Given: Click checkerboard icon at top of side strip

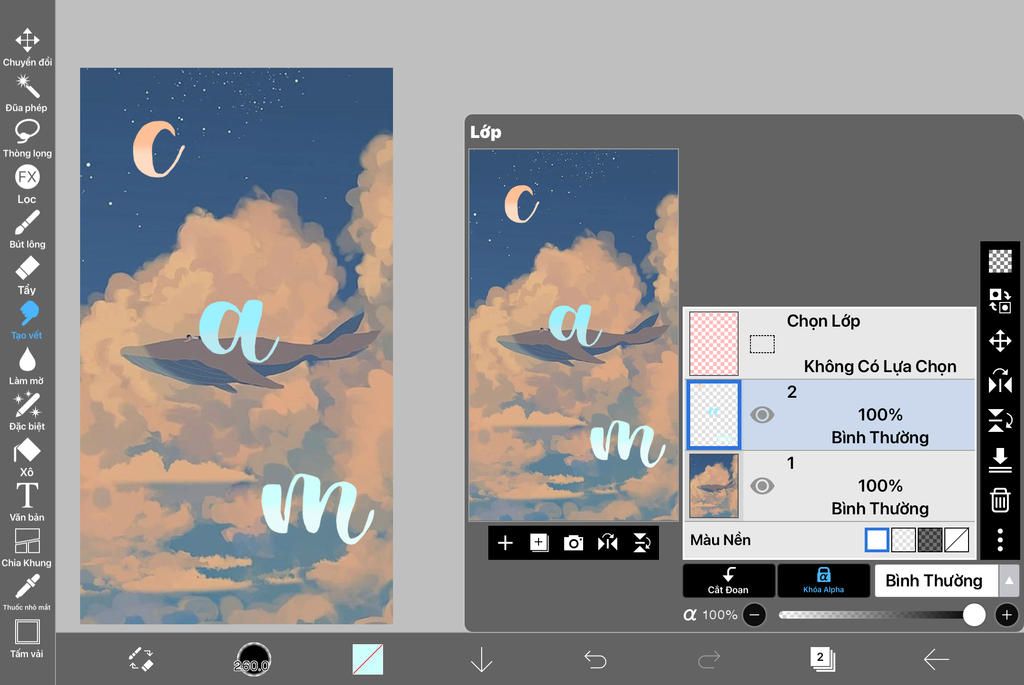Looking at the screenshot, I should [1000, 261].
